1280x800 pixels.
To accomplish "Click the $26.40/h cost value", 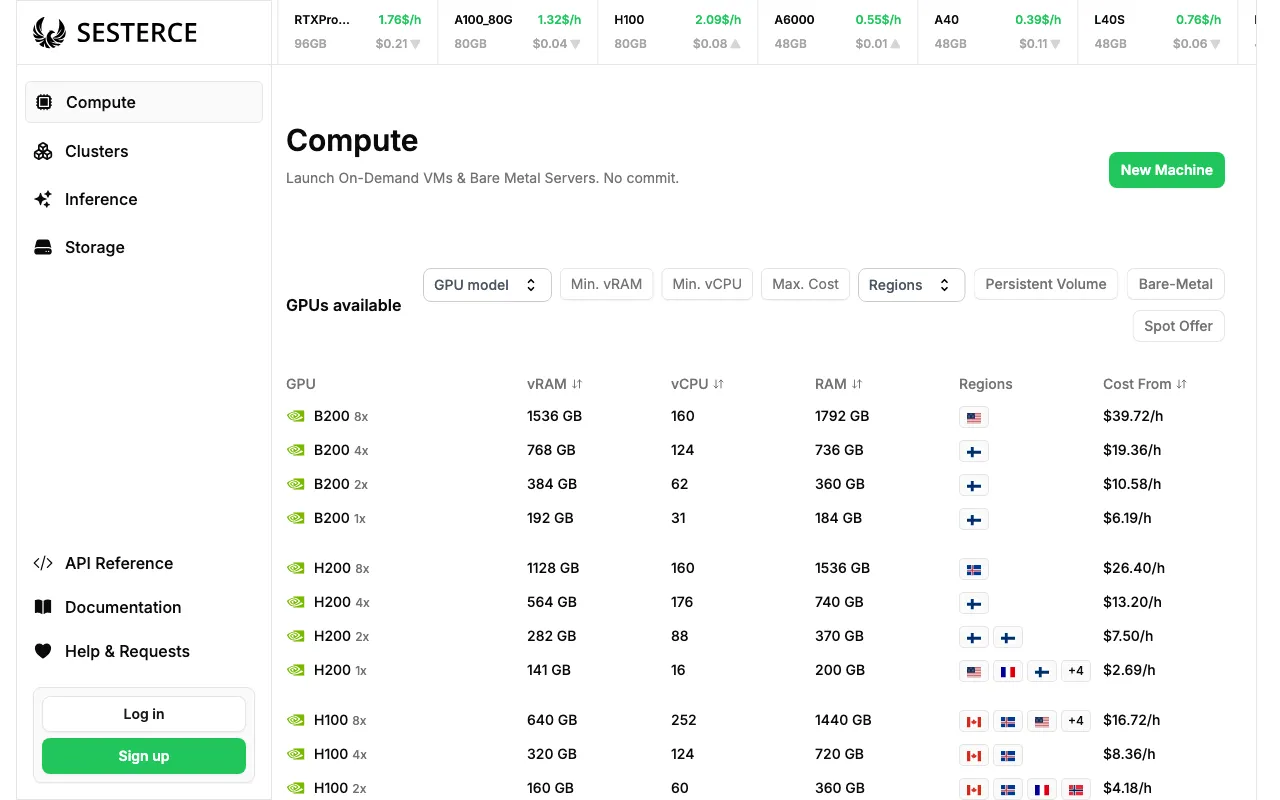I will pyautogui.click(x=1134, y=568).
